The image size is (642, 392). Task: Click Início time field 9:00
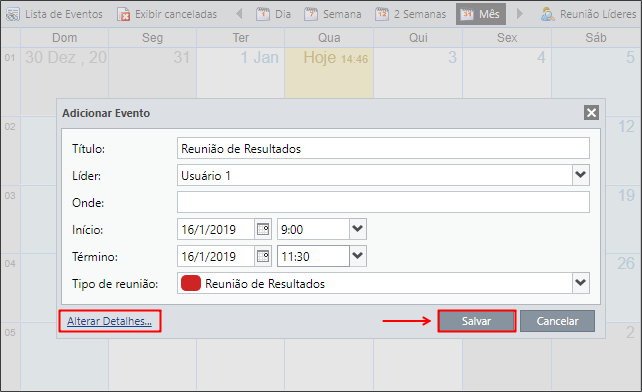point(313,229)
